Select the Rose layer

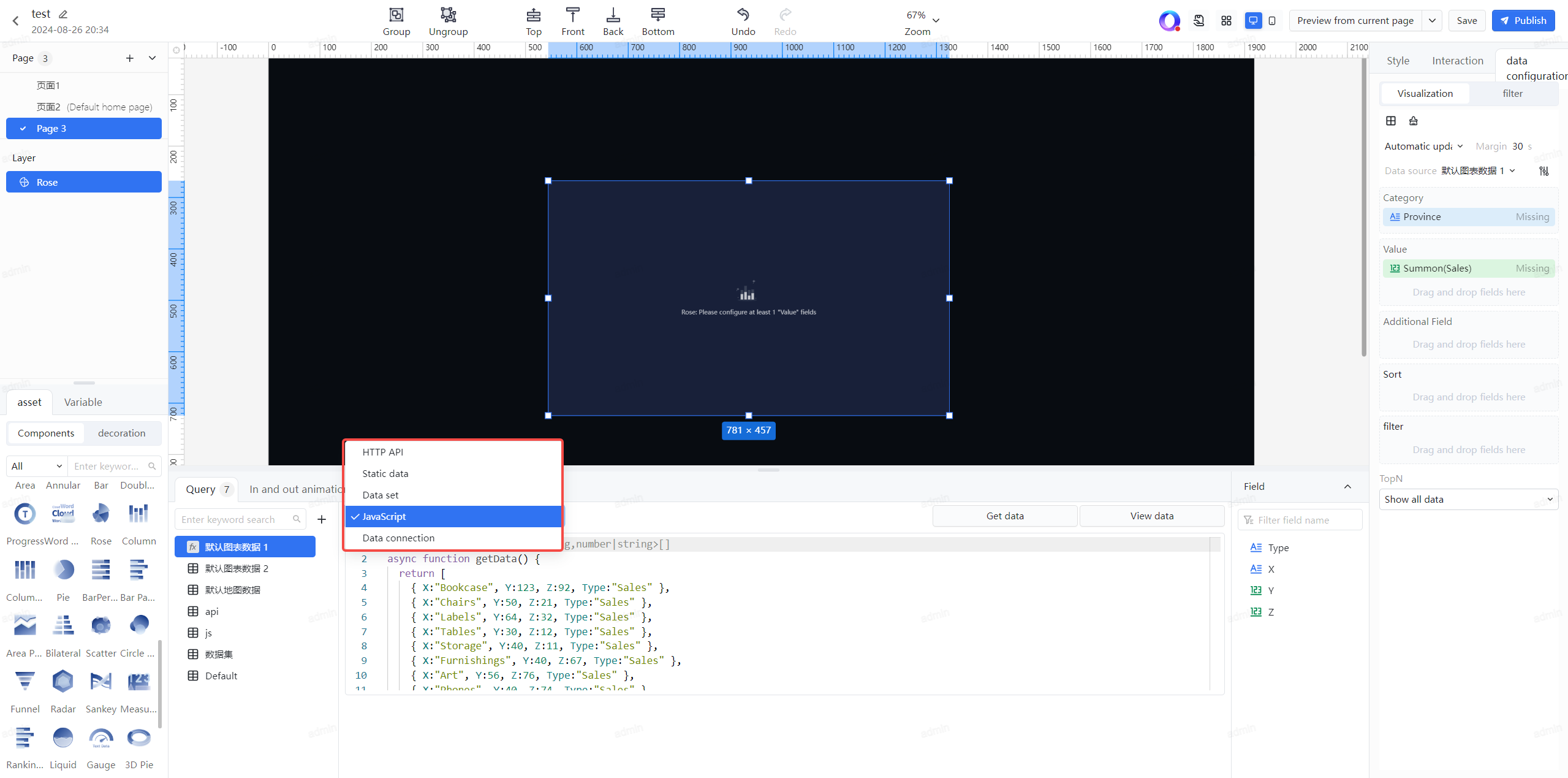[83, 182]
